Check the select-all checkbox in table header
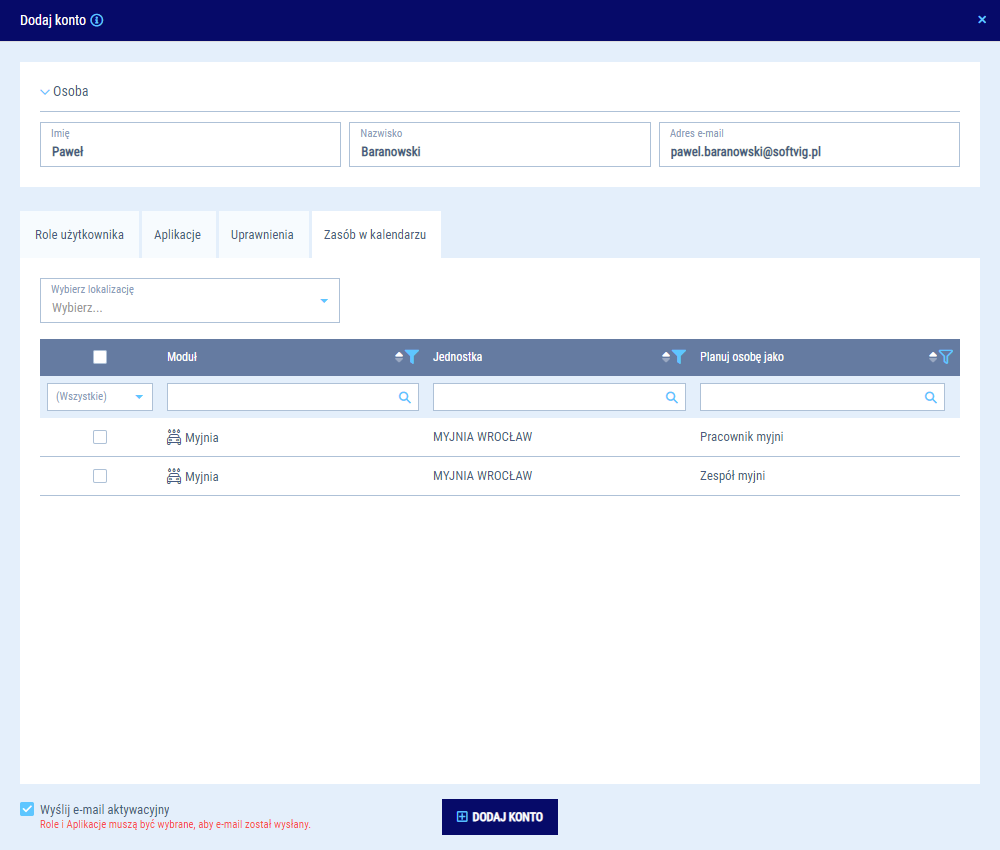The image size is (1000, 850). 100,357
